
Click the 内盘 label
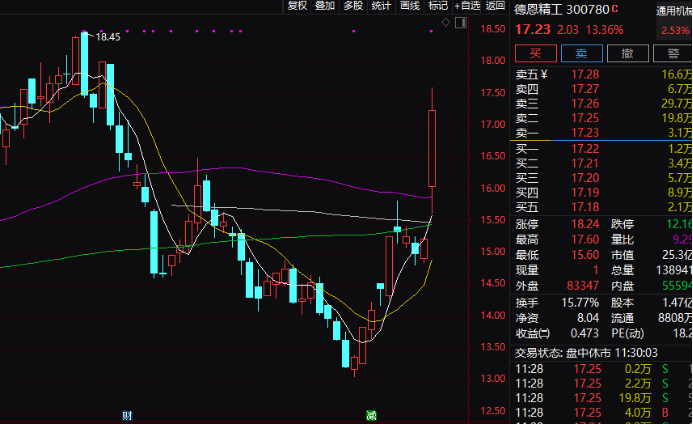point(622,286)
